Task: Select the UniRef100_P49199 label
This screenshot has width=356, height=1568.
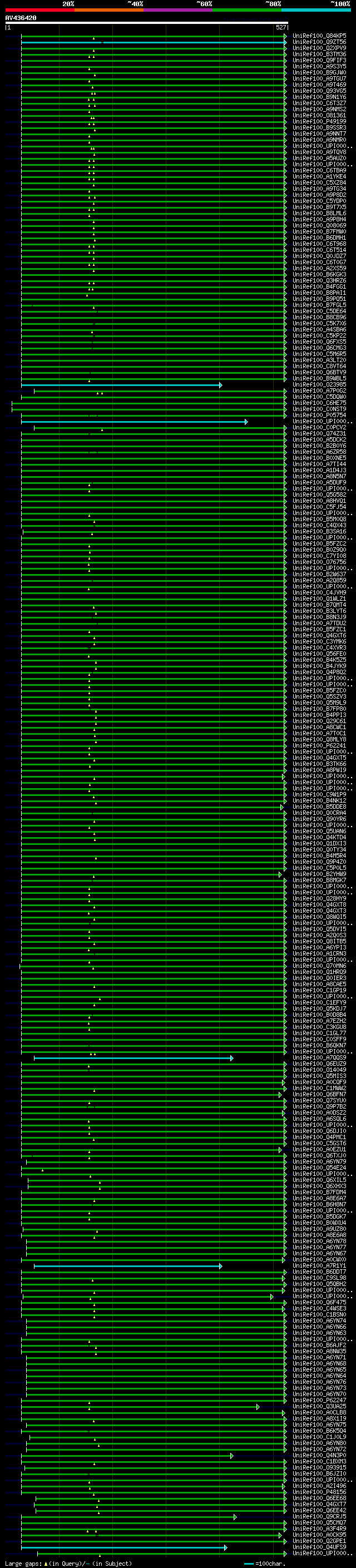Action: (319, 121)
